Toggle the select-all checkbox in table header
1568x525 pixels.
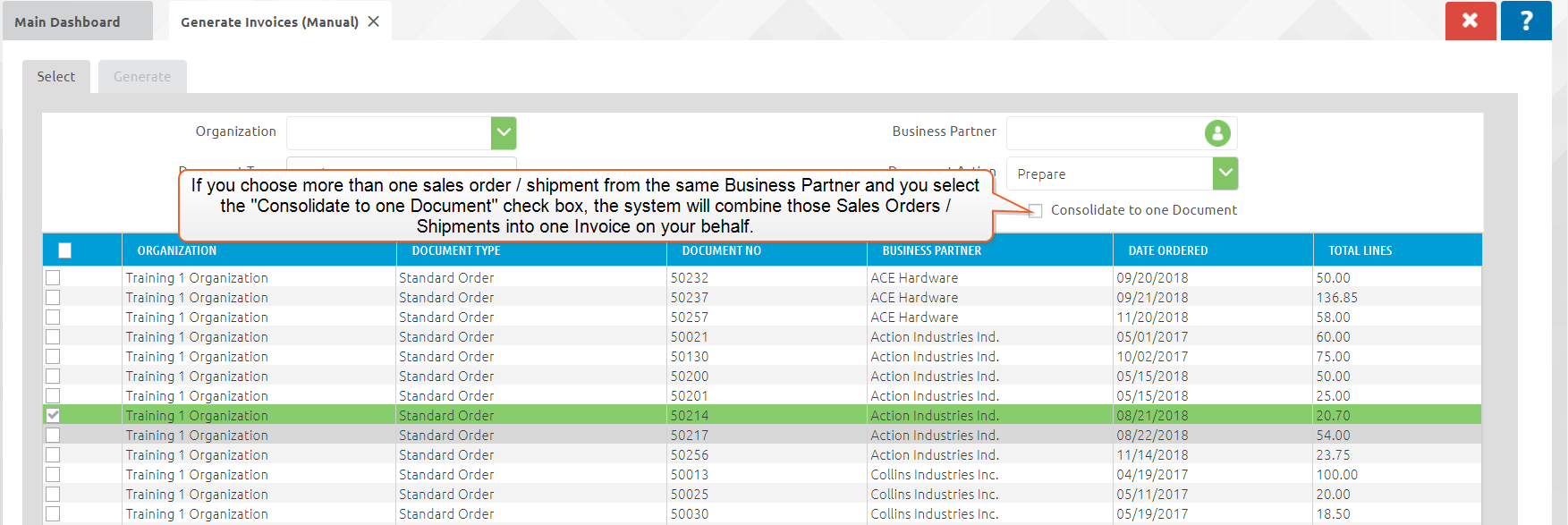click(64, 250)
